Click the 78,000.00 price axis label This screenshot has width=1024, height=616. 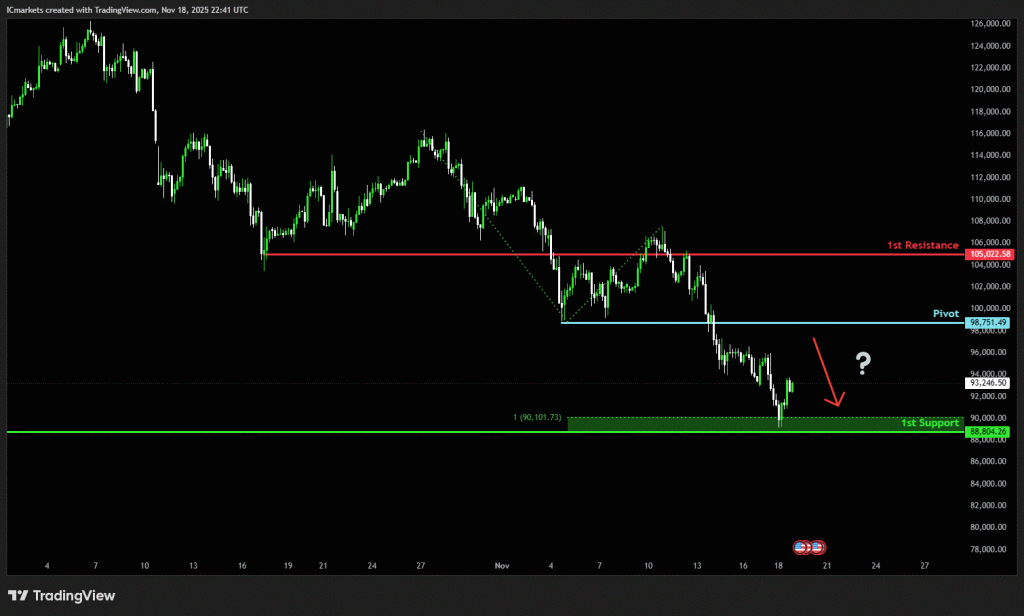pos(988,549)
